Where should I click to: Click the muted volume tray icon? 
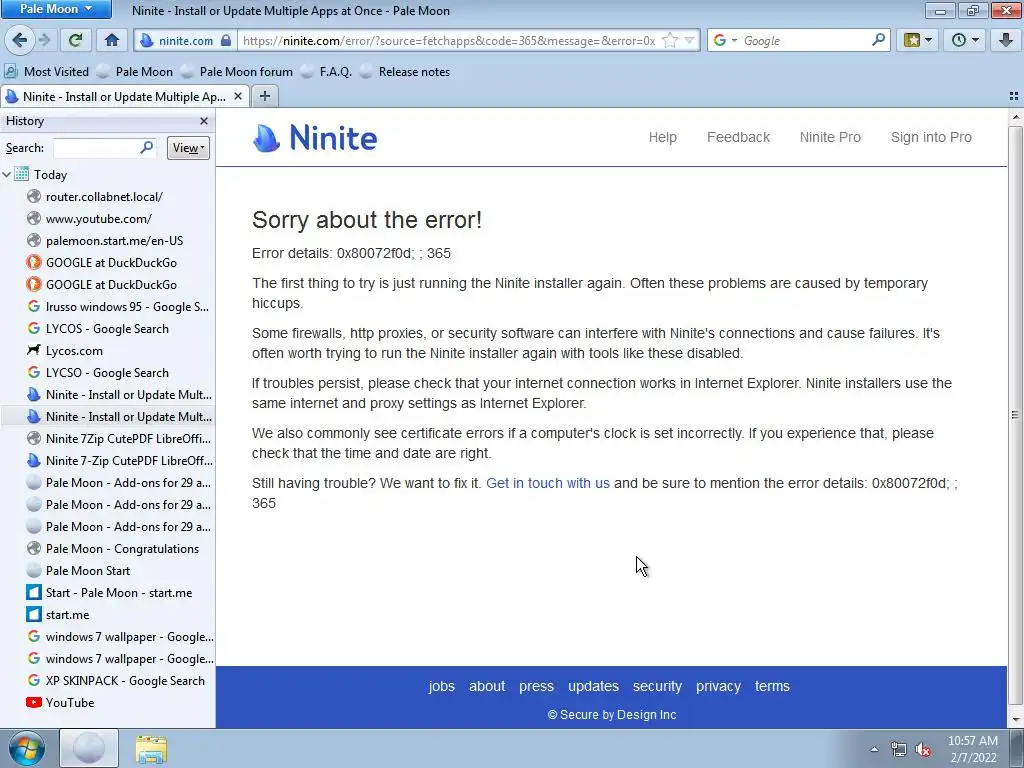pos(922,750)
